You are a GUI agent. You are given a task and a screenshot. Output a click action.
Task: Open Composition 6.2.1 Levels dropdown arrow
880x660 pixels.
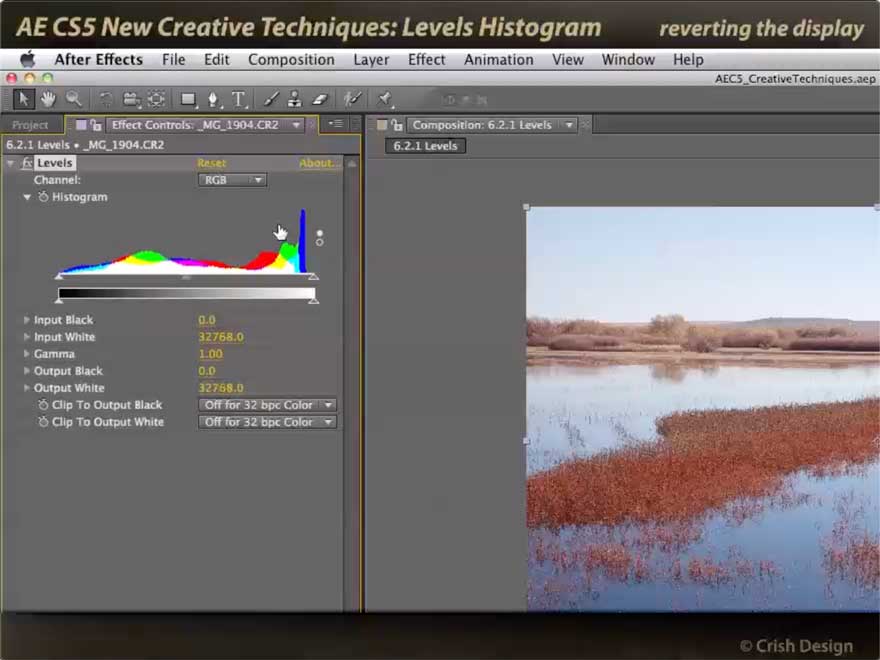click(x=569, y=125)
